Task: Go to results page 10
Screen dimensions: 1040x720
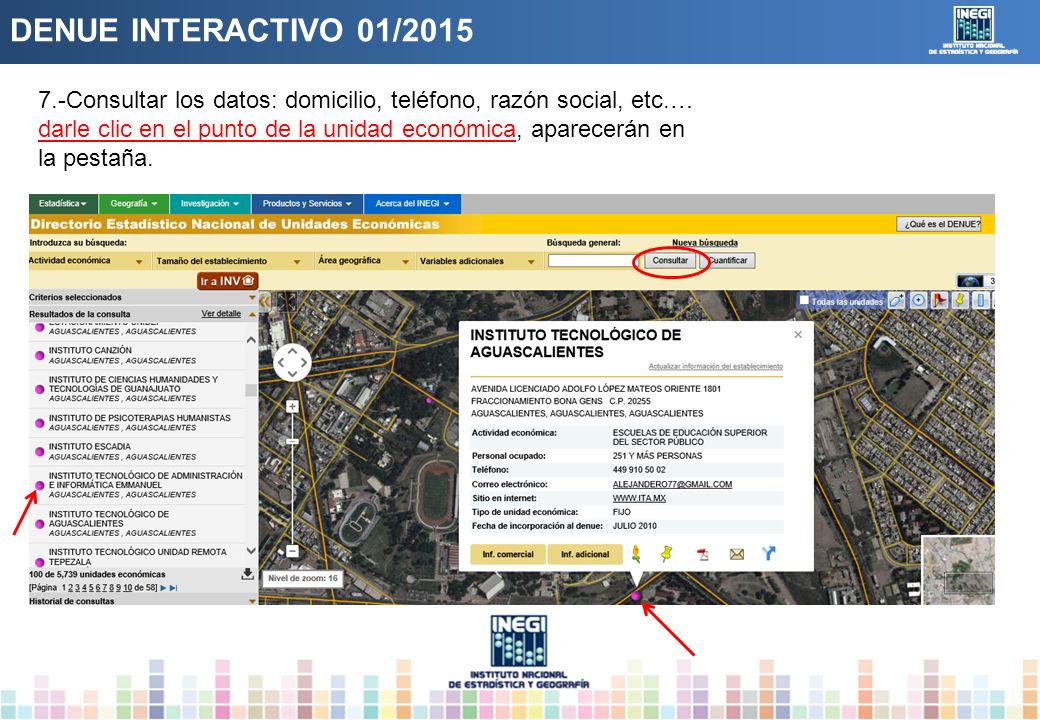Action: coord(127,588)
